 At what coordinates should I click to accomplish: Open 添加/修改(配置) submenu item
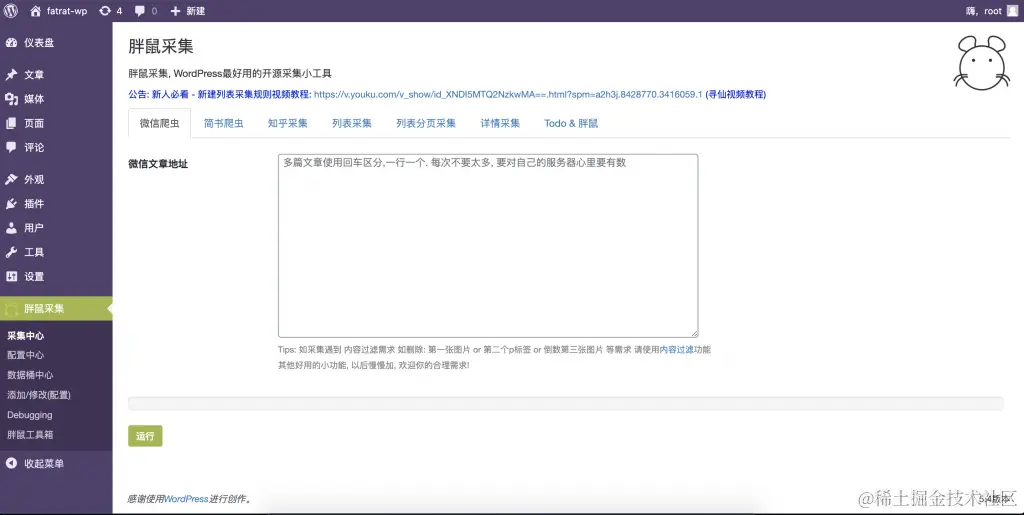pyautogui.click(x=39, y=395)
